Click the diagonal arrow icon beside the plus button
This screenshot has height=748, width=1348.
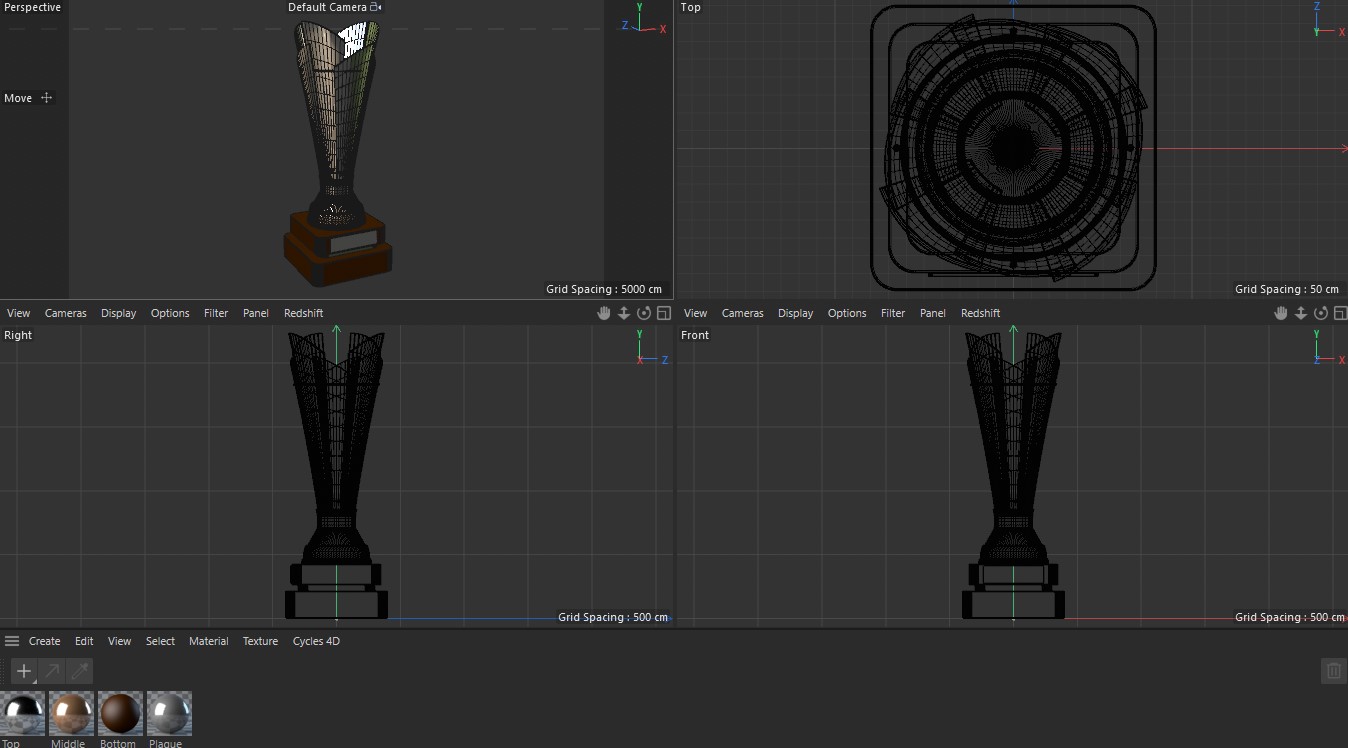pyautogui.click(x=52, y=671)
